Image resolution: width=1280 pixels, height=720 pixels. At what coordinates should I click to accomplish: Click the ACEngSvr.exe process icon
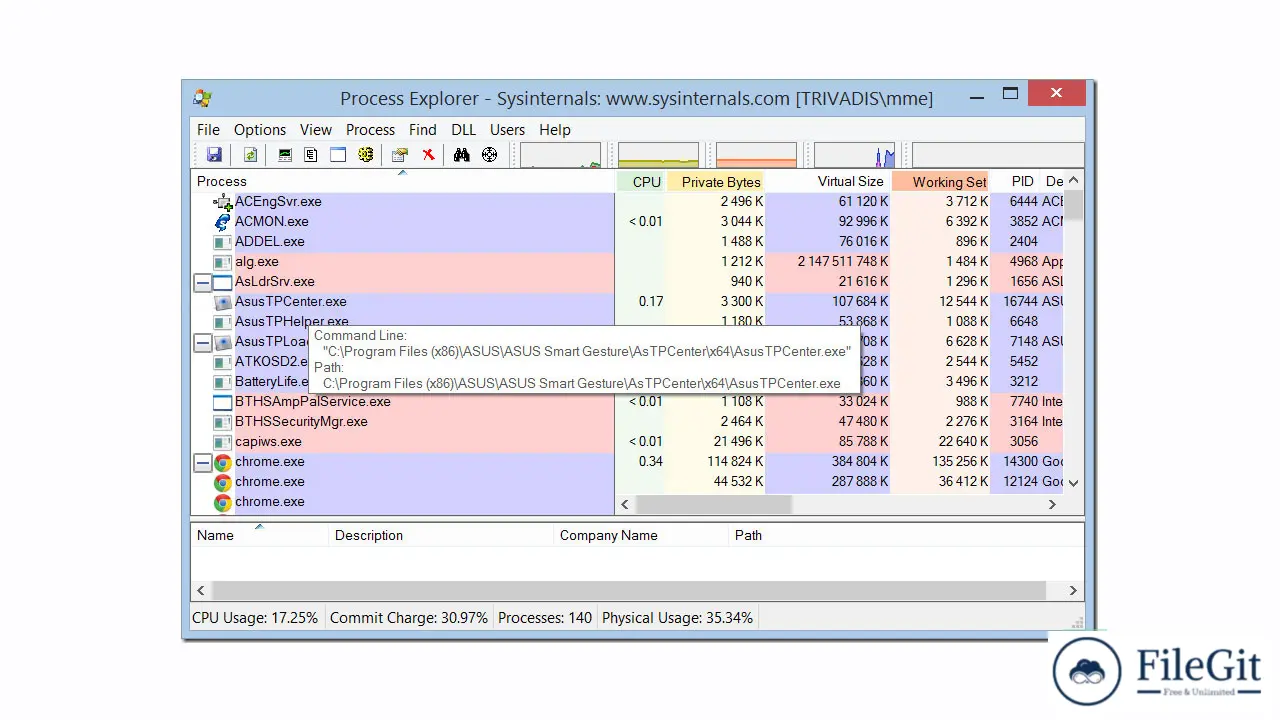[222, 202]
